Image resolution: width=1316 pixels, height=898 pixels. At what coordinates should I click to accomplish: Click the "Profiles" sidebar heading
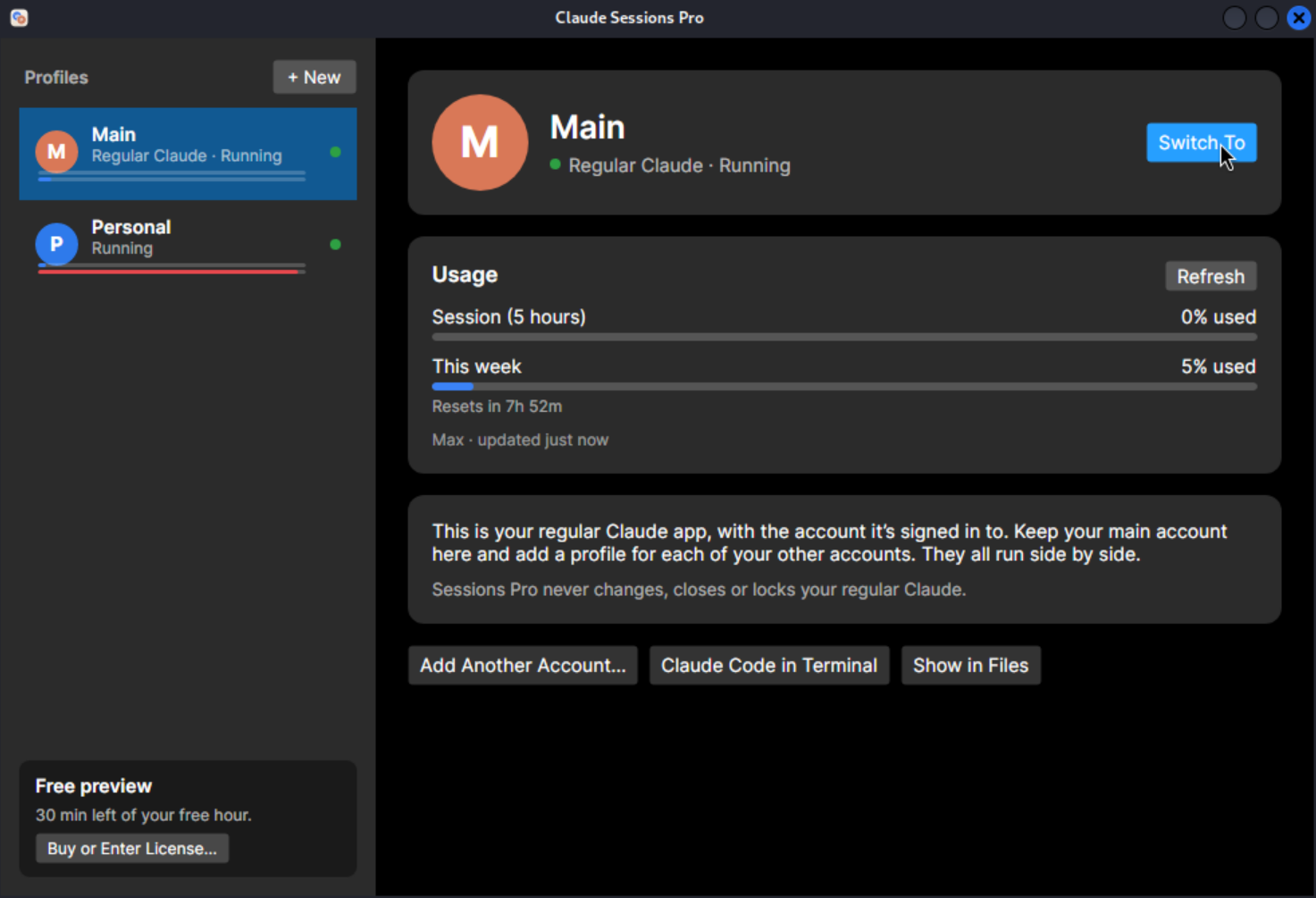[56, 78]
